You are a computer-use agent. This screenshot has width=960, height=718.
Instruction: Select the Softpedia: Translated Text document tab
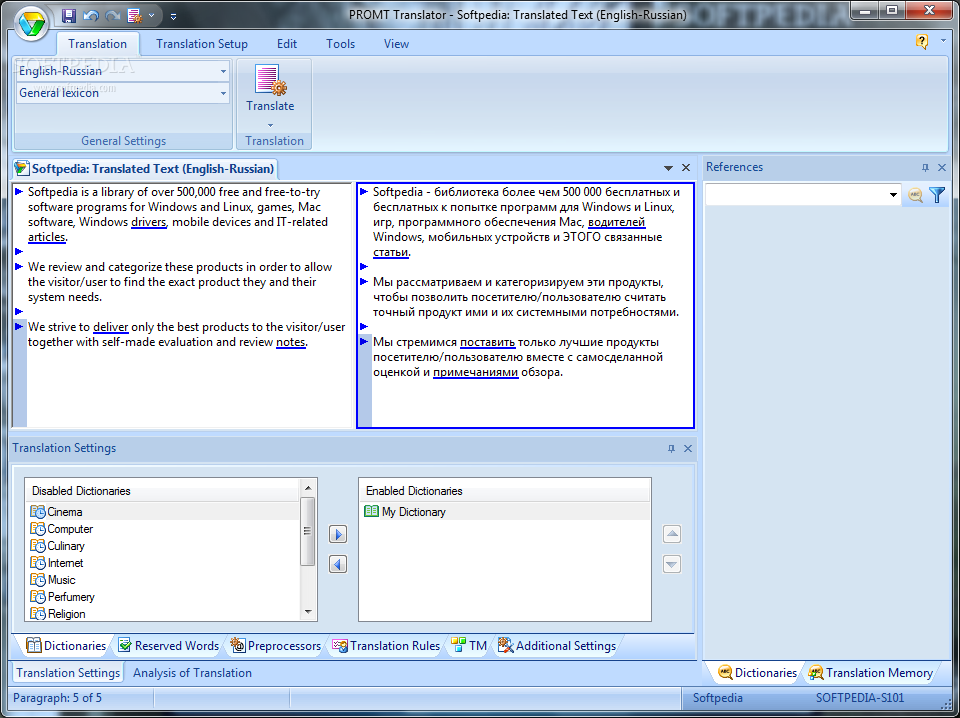(144, 168)
